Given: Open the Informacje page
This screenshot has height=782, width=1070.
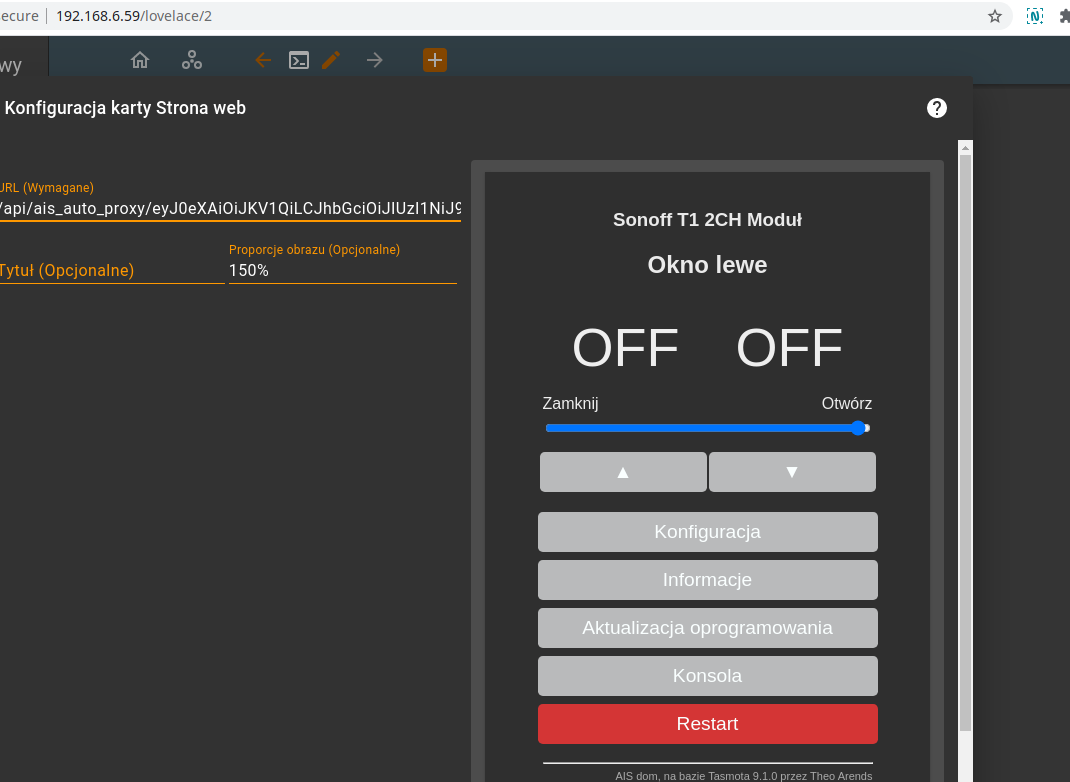Looking at the screenshot, I should (708, 580).
